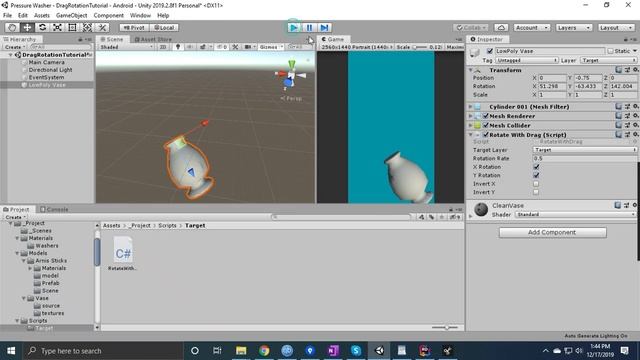The height and width of the screenshot is (360, 640).
Task: Open the Window menu
Action: (x=140, y=16)
